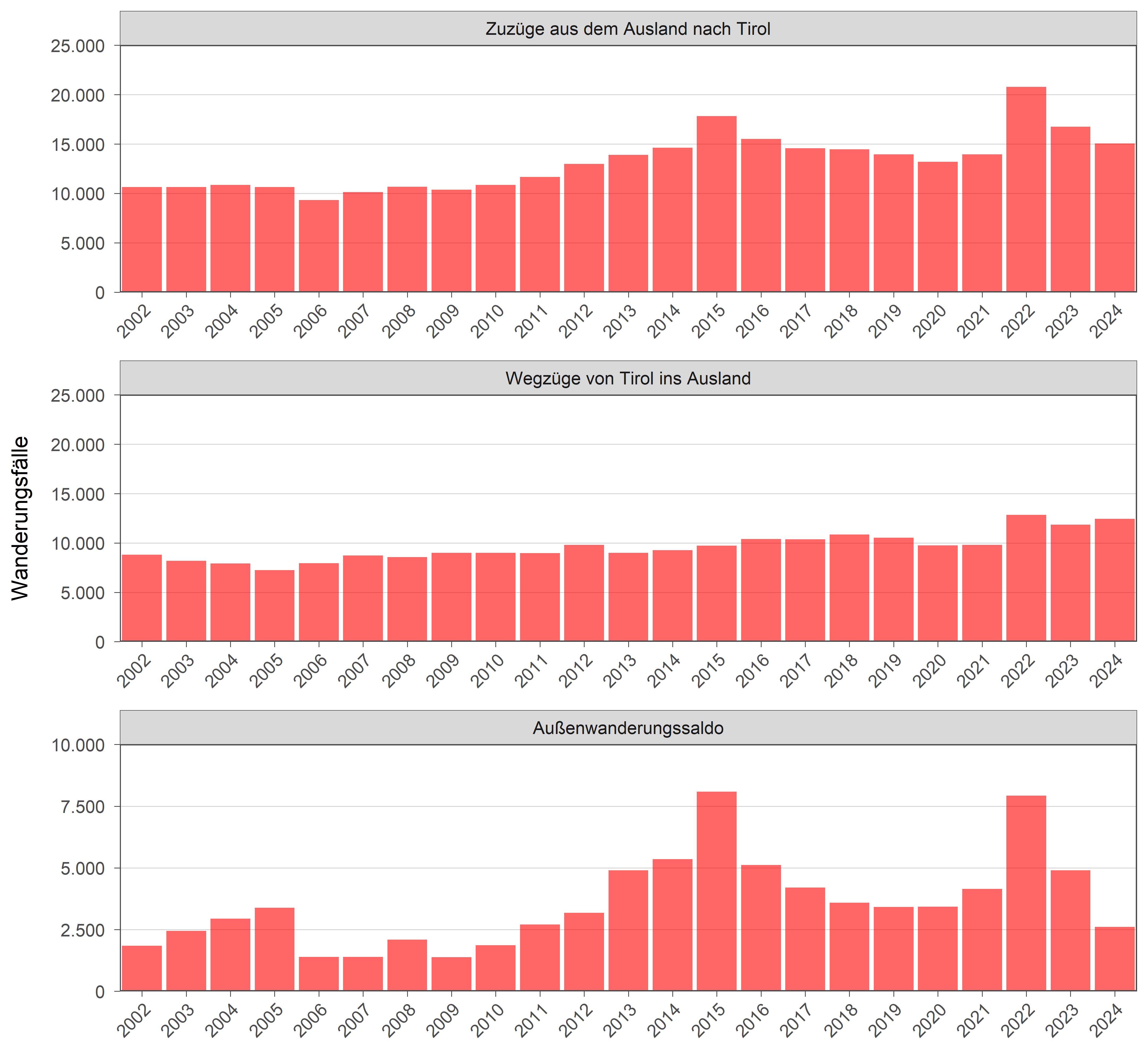Viewport: 1148px width, 1052px height.
Task: Select the 2006 bar in the Zuzüge chart
Action: click(x=319, y=246)
